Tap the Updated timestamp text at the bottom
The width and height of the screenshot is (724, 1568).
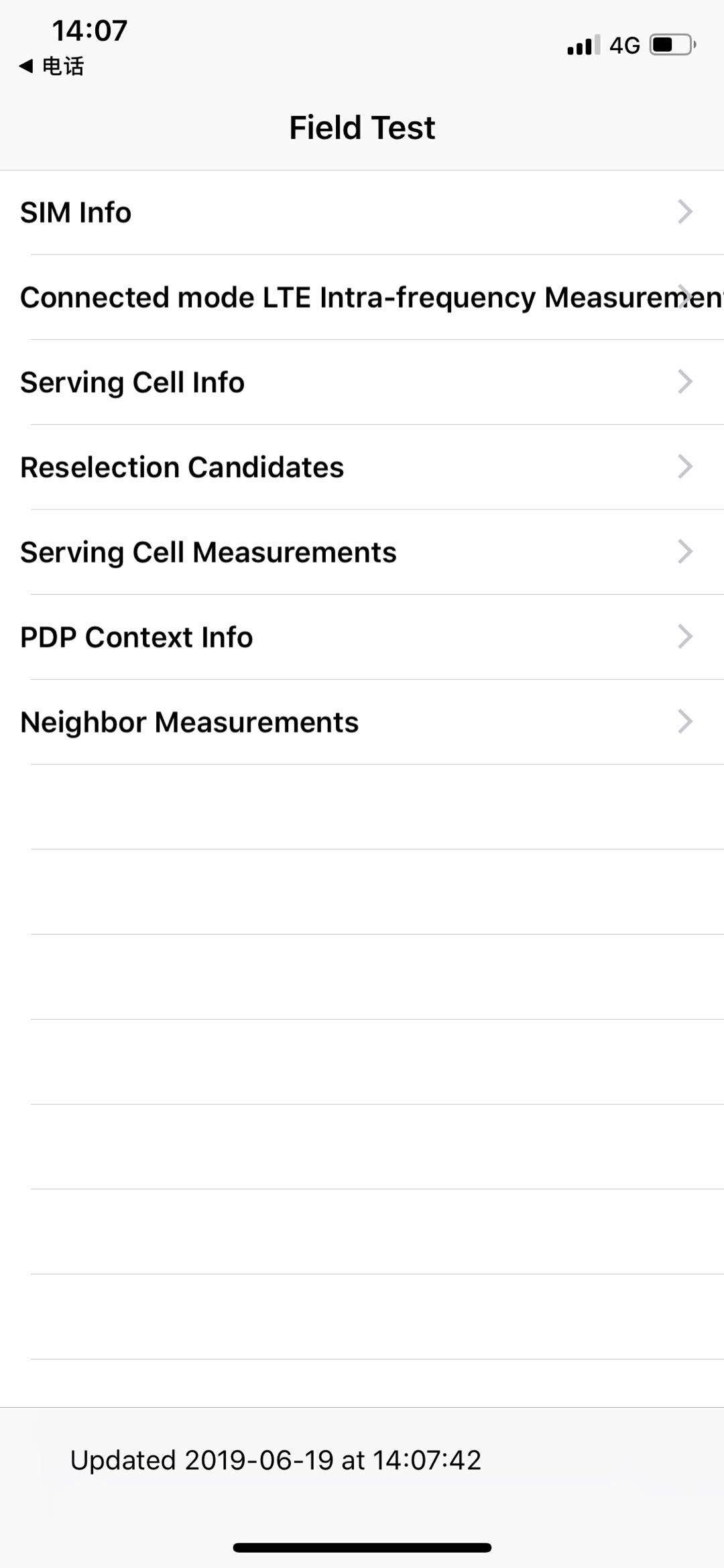pyautogui.click(x=276, y=1460)
